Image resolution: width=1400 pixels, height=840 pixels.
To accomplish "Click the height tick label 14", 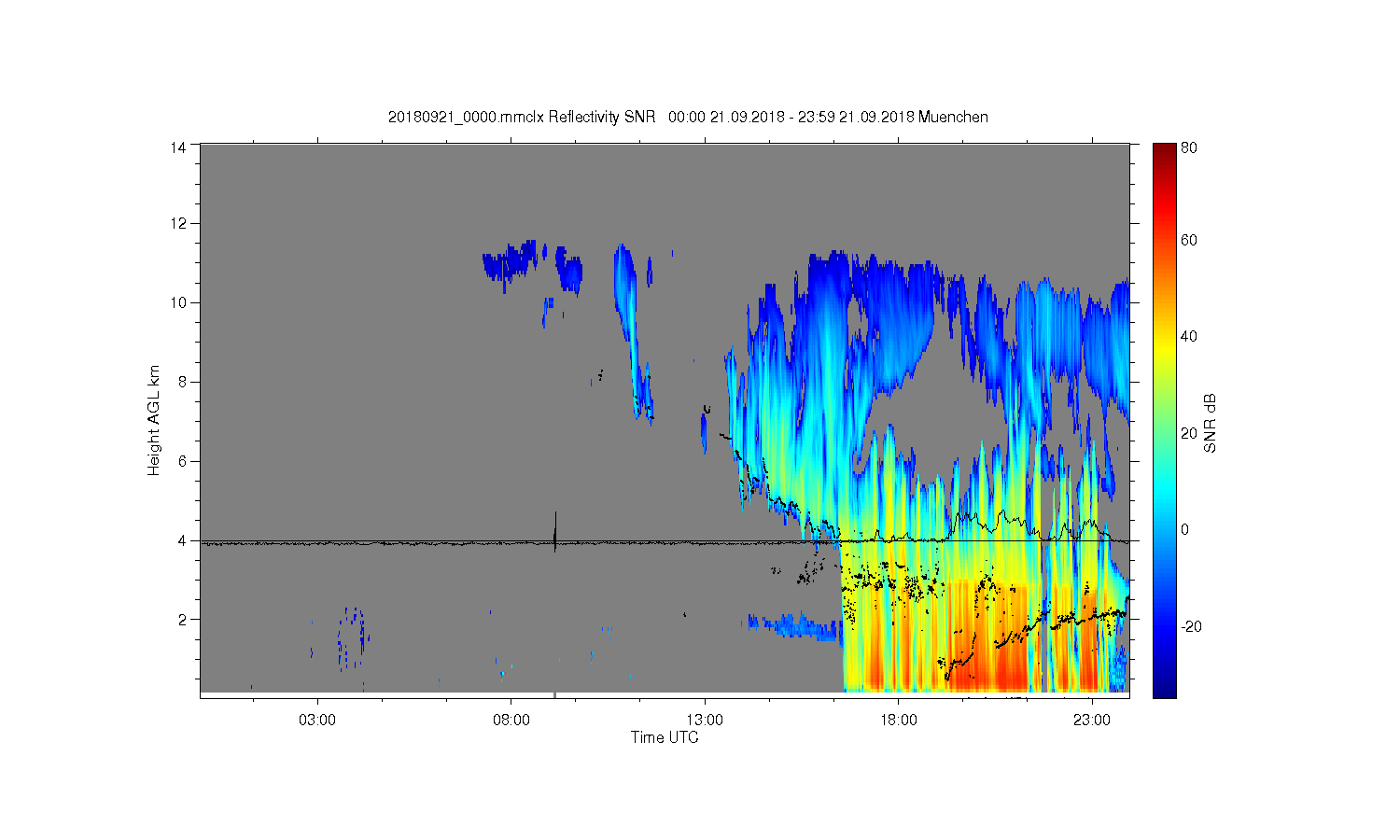I will [x=178, y=147].
